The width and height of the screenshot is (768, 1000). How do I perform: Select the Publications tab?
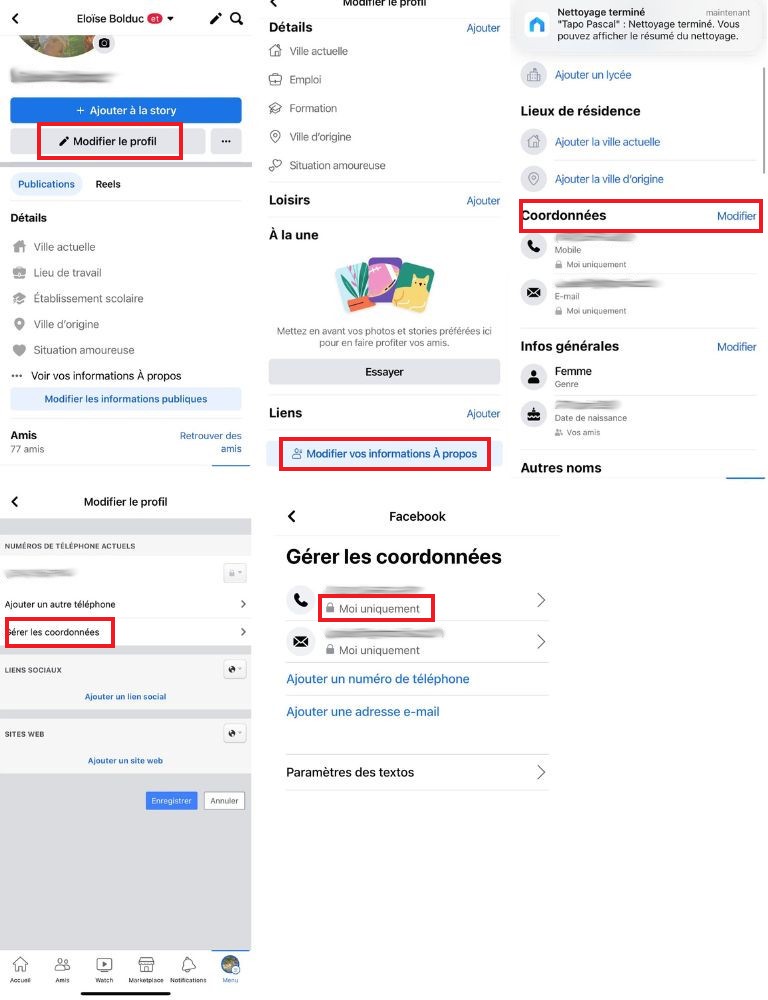(46, 184)
